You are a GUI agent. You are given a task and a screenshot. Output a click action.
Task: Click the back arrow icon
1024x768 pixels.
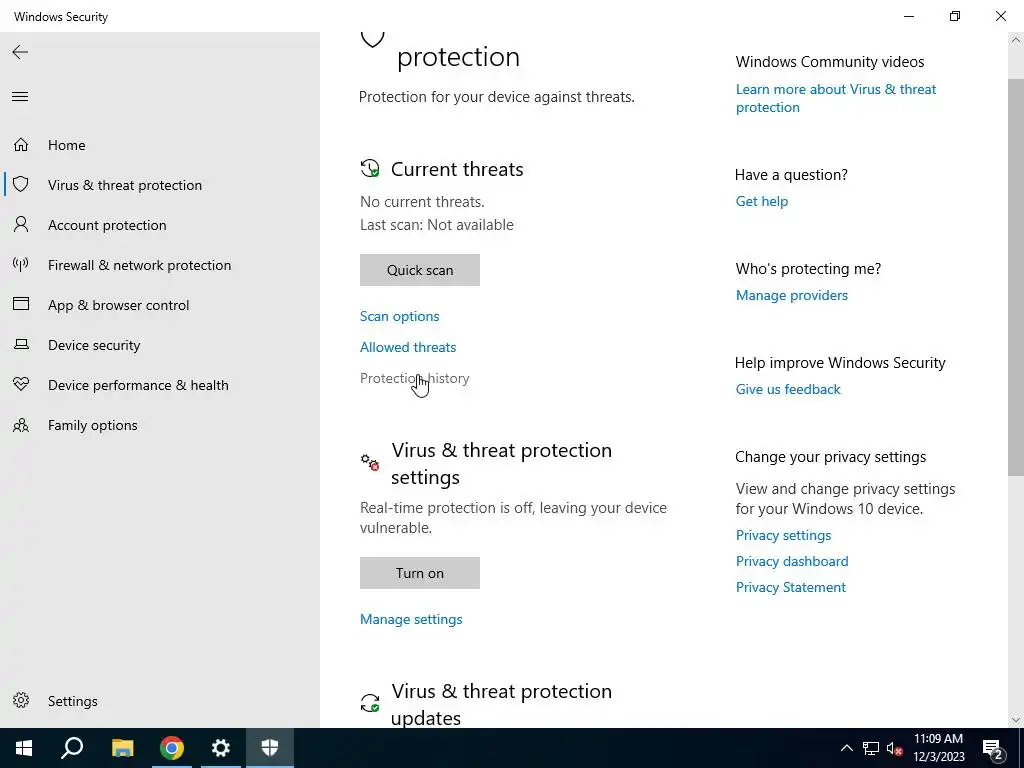pos(20,52)
